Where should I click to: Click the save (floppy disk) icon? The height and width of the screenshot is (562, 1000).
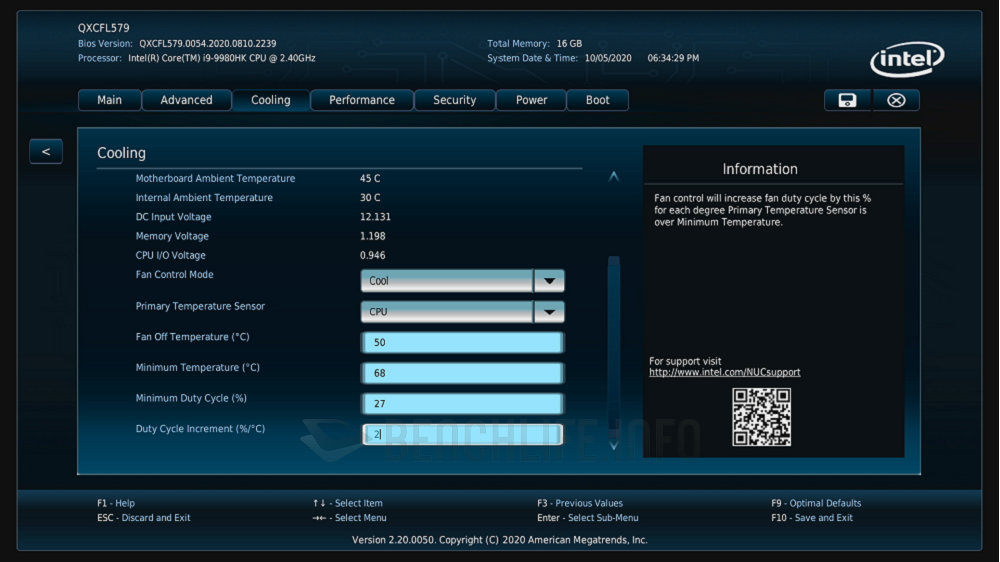(x=847, y=100)
